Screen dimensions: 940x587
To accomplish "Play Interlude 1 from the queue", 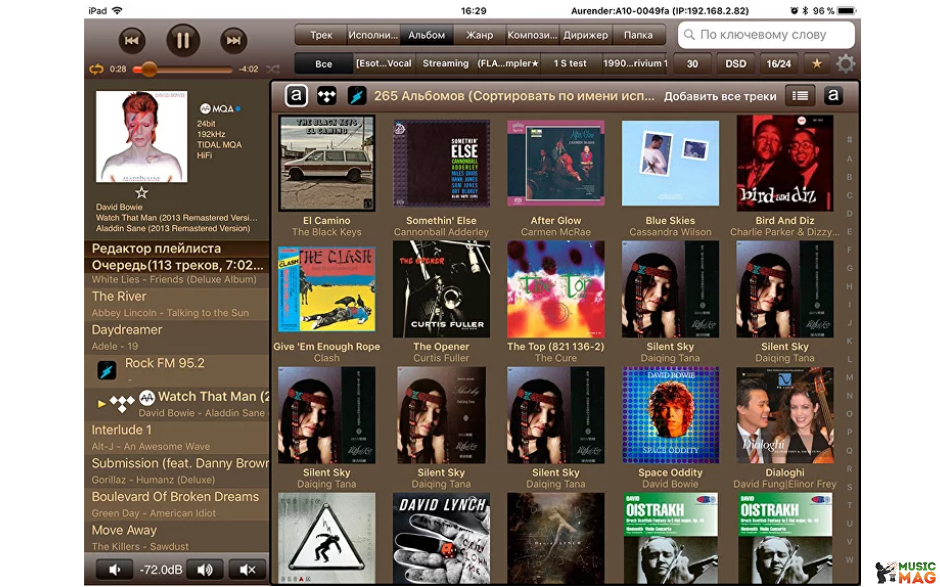I will pos(177,437).
